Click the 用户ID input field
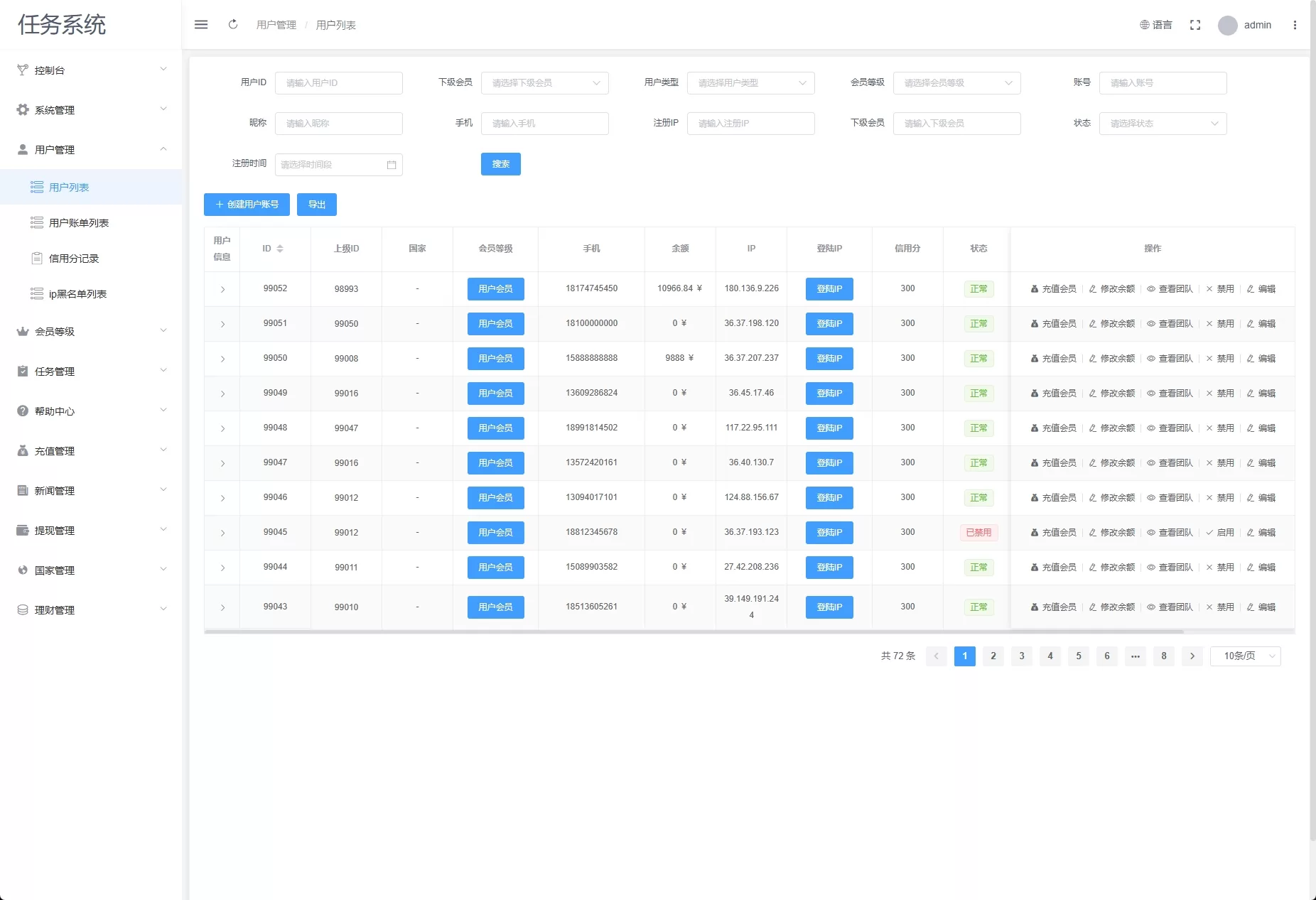Viewport: 1316px width, 900px height. 338,83
